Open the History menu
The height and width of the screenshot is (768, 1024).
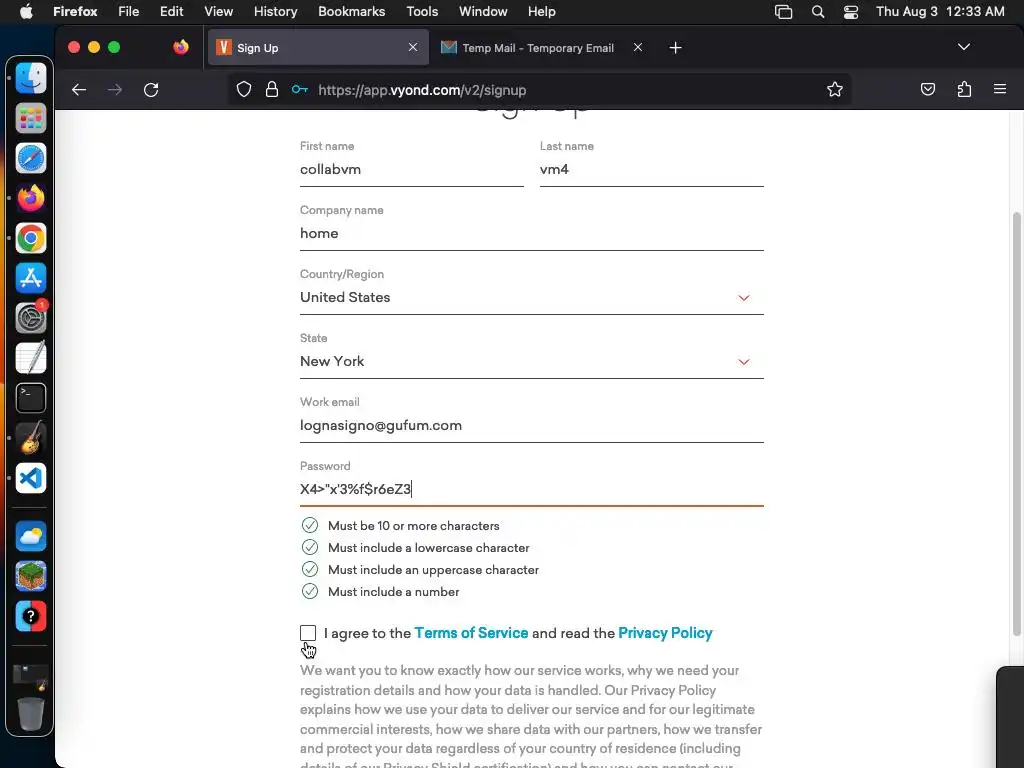click(x=275, y=12)
